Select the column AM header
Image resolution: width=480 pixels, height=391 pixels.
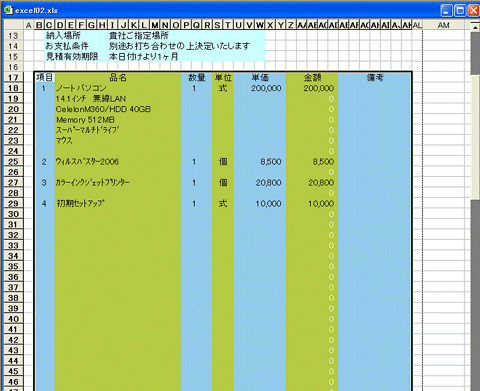tap(443, 25)
